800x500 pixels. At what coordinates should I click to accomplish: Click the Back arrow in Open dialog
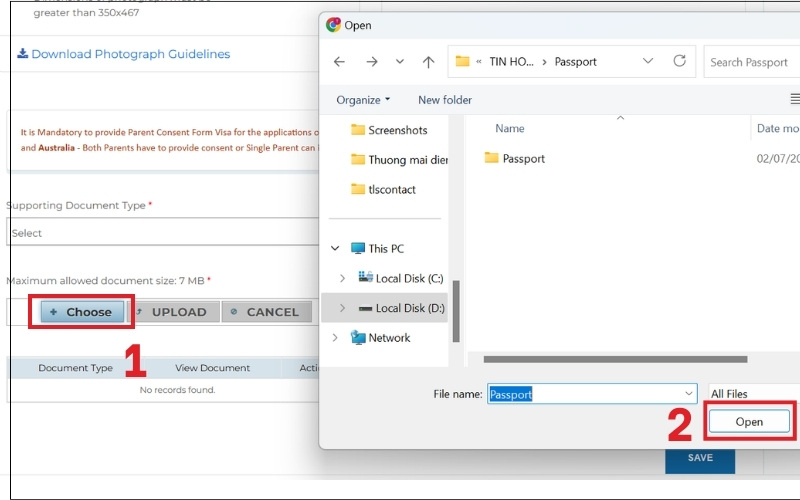point(339,62)
